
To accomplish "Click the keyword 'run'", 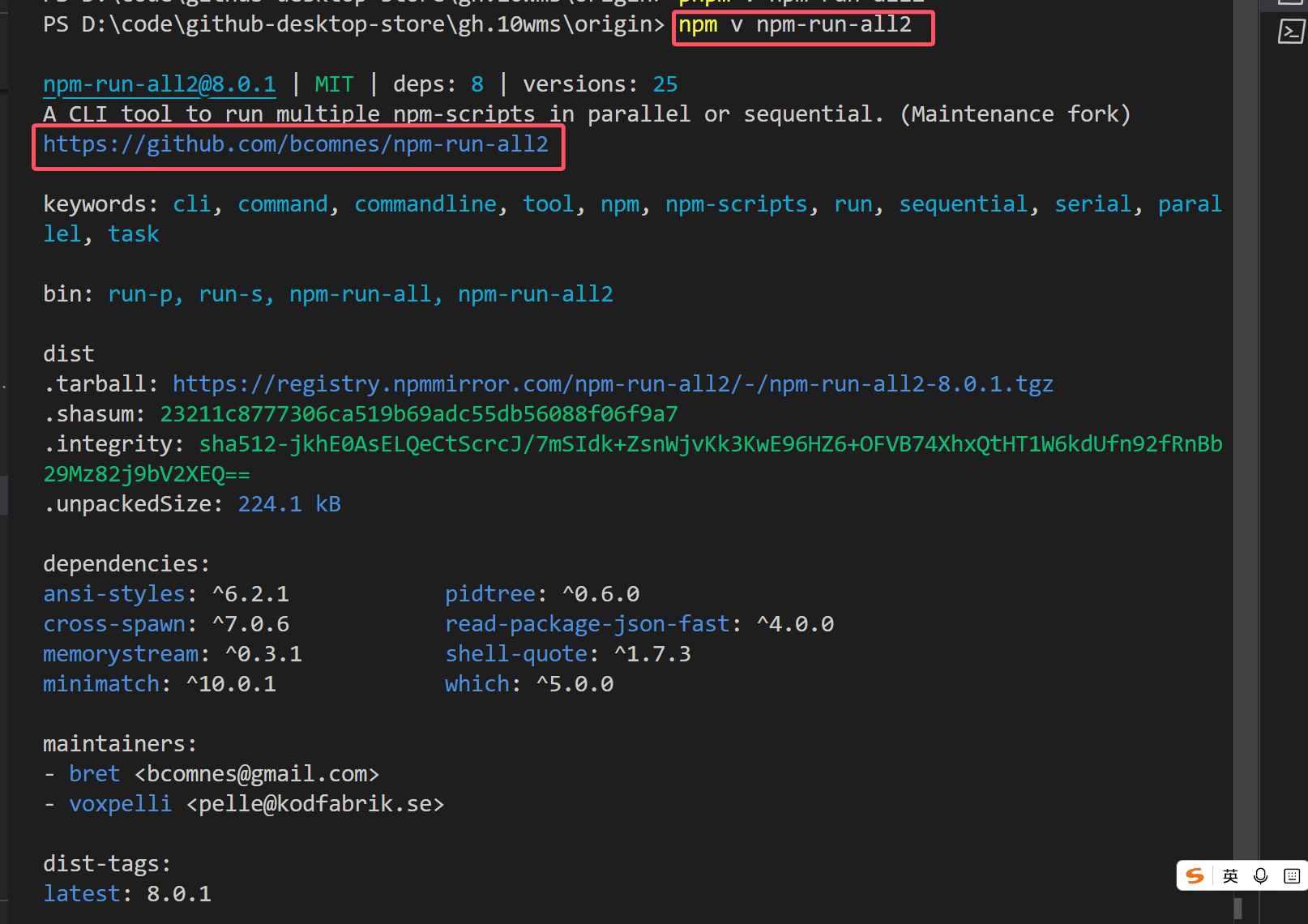I will [x=853, y=204].
